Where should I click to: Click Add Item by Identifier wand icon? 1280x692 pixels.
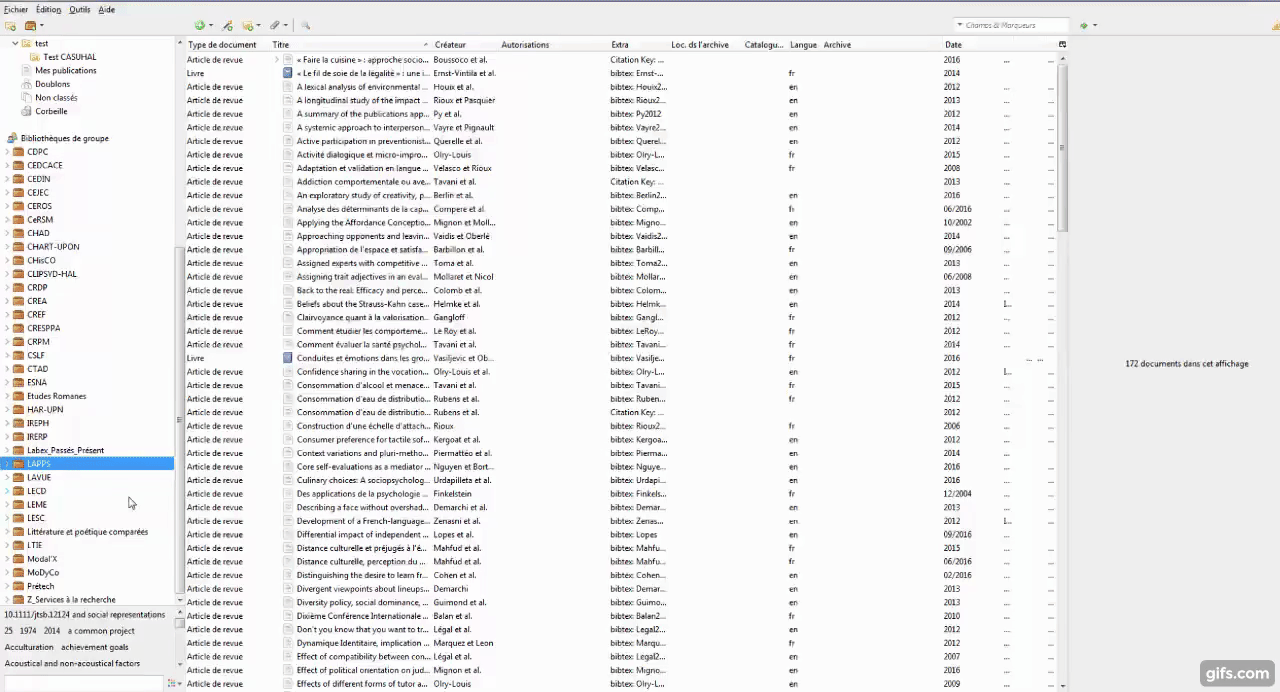[227, 25]
